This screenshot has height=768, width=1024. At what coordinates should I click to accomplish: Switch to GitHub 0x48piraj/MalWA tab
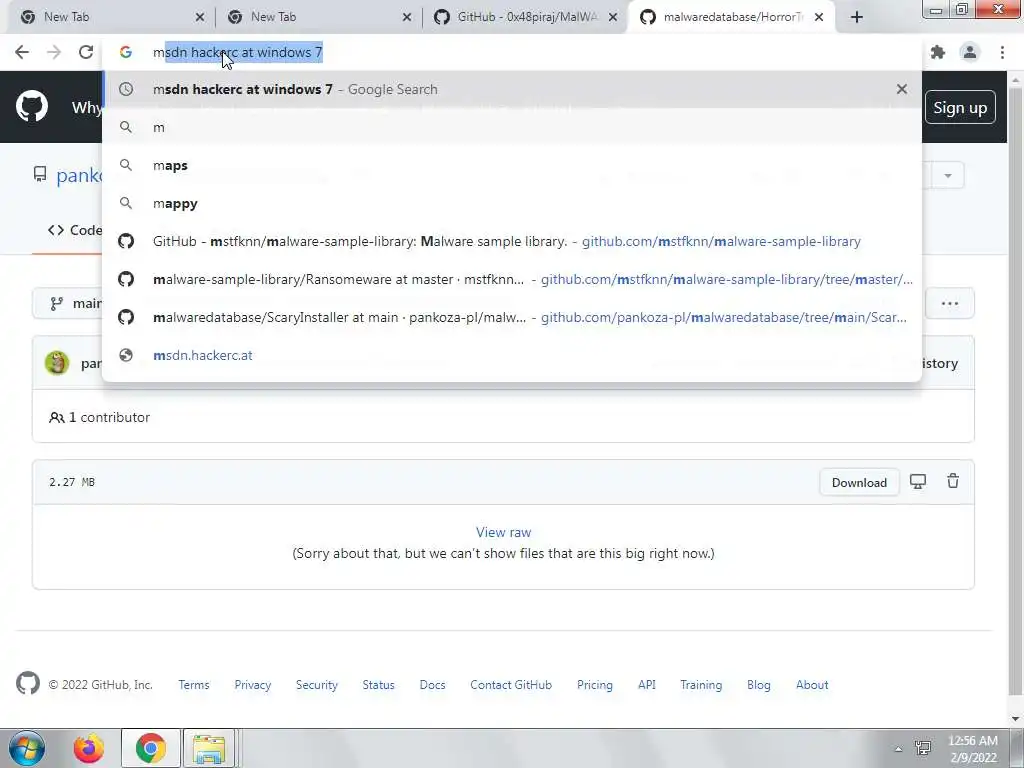pyautogui.click(x=523, y=17)
